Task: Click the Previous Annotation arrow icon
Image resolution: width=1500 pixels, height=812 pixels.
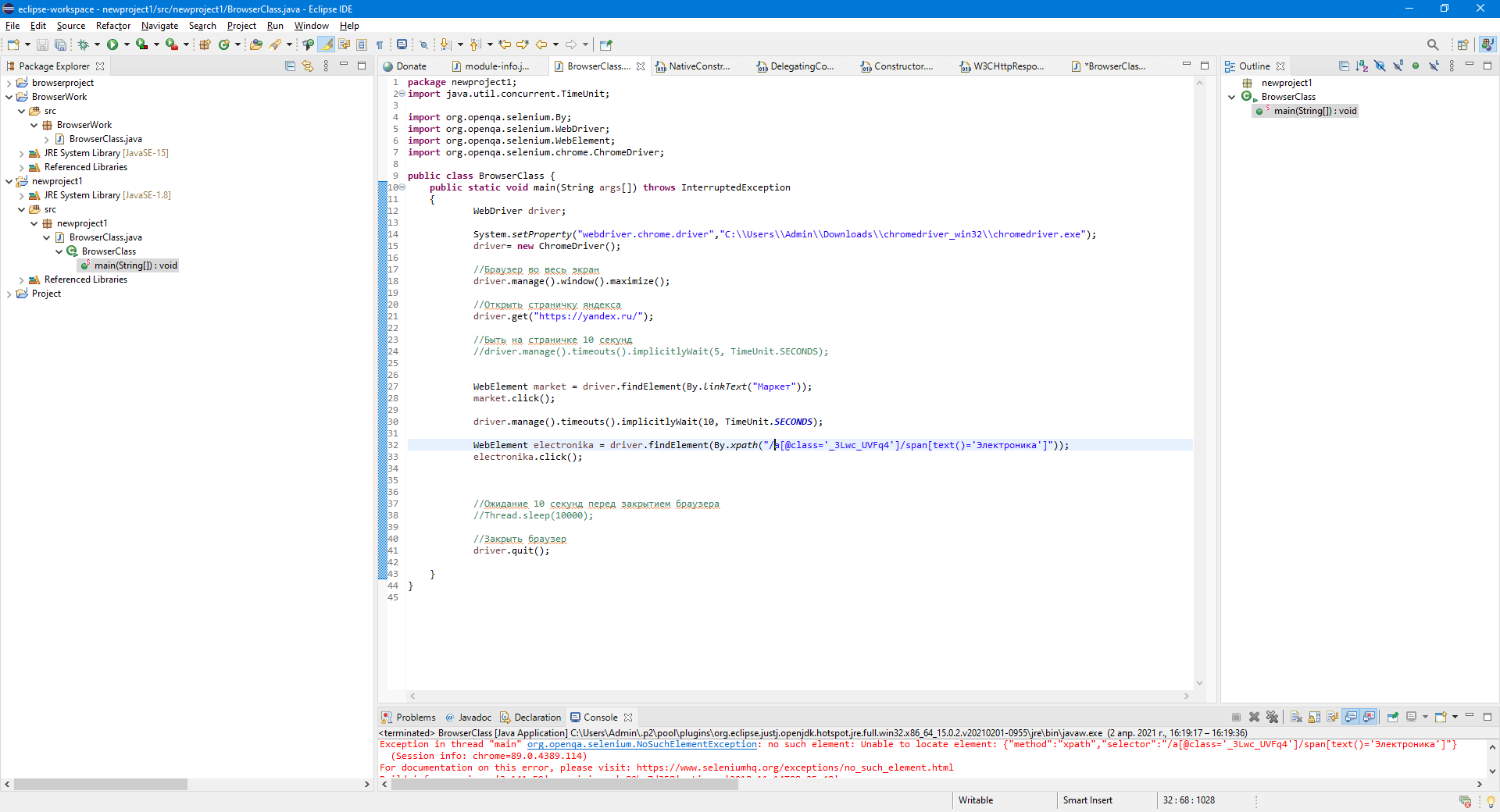Action: point(475,45)
